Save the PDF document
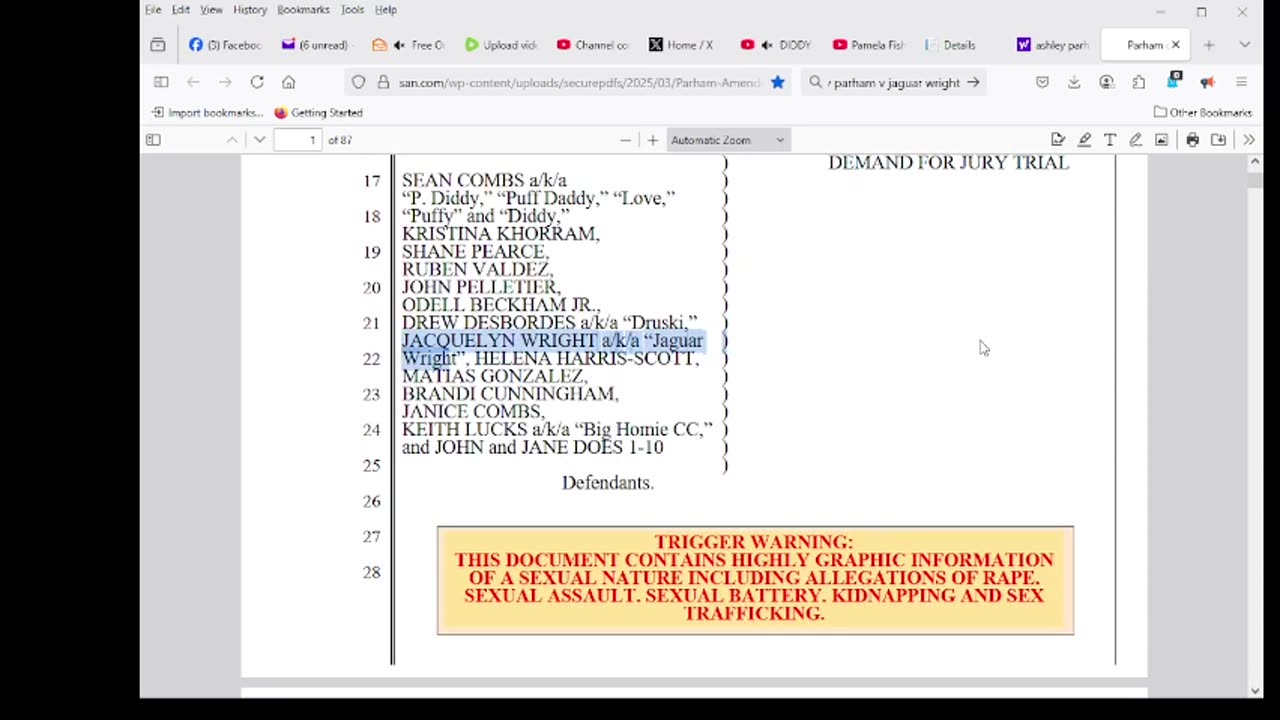Image resolution: width=1280 pixels, height=720 pixels. point(1218,140)
